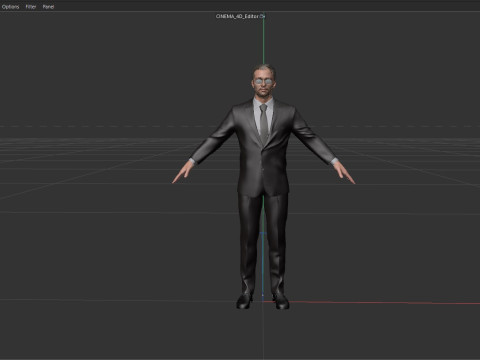Open the Options menu

coord(10,7)
